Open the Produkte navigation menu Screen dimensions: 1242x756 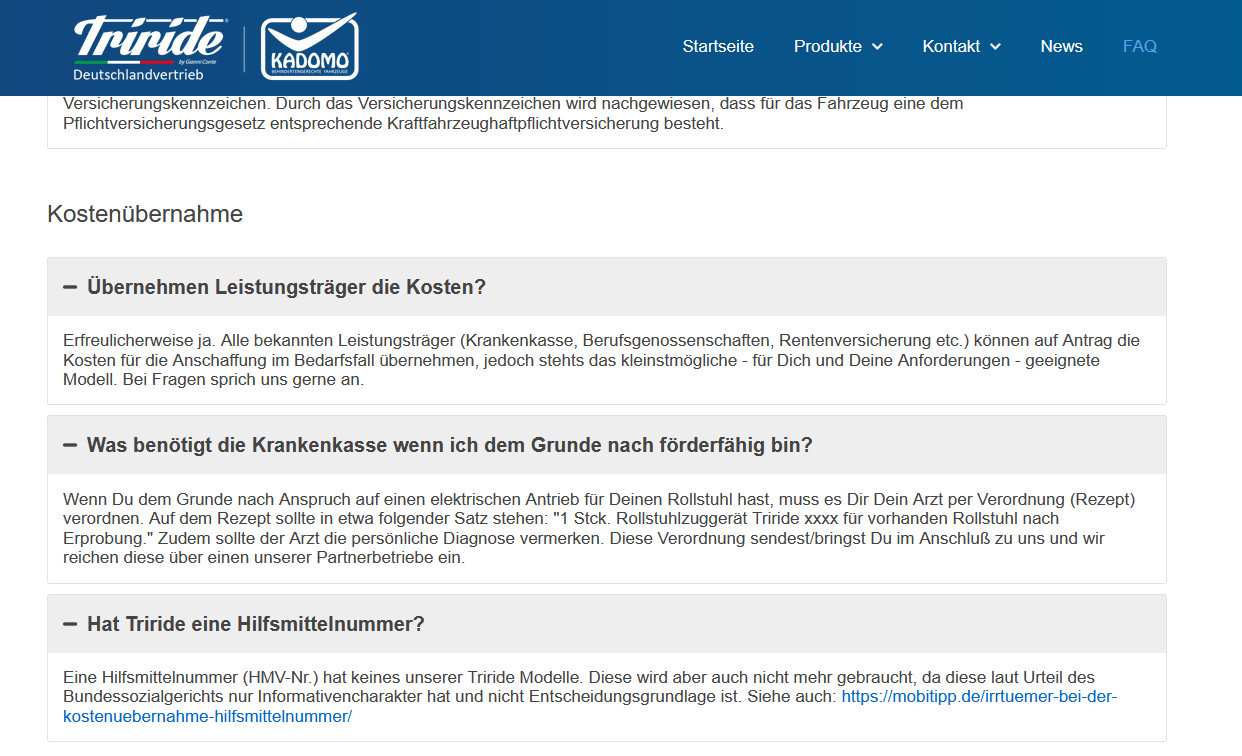click(x=827, y=46)
